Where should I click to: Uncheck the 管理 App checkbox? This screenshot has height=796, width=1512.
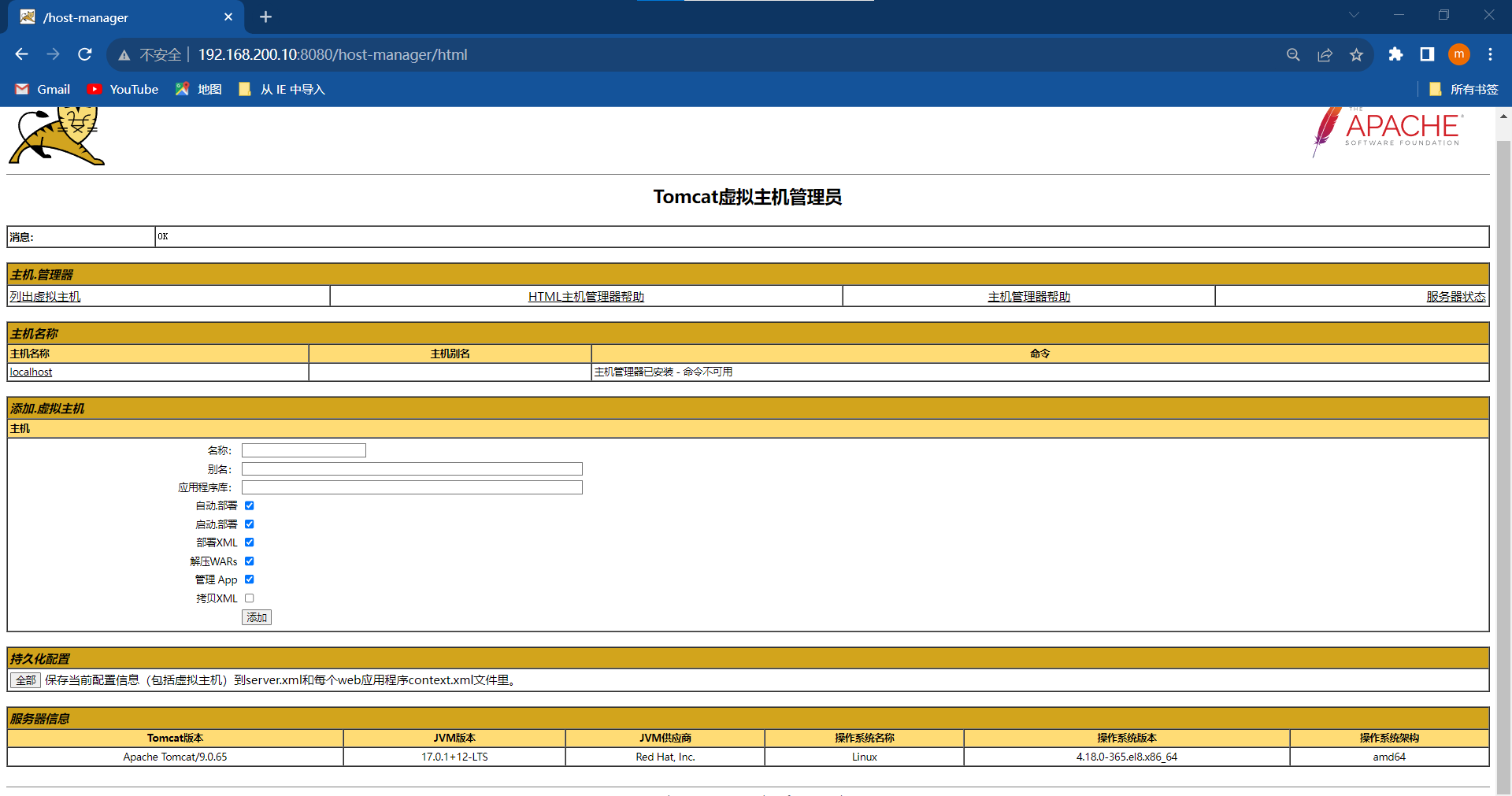tap(250, 579)
